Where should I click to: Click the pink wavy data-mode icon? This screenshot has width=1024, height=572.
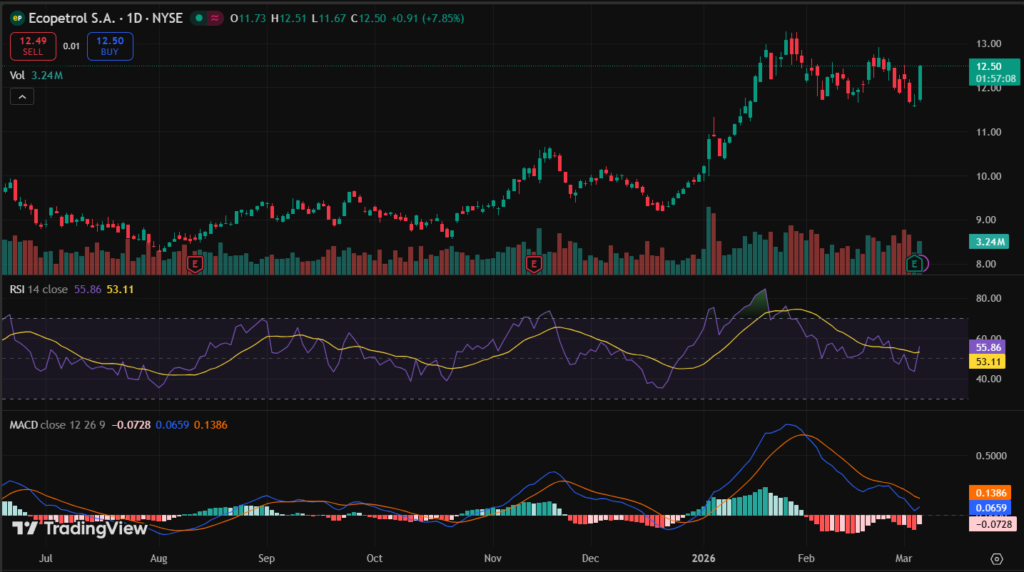(214, 18)
